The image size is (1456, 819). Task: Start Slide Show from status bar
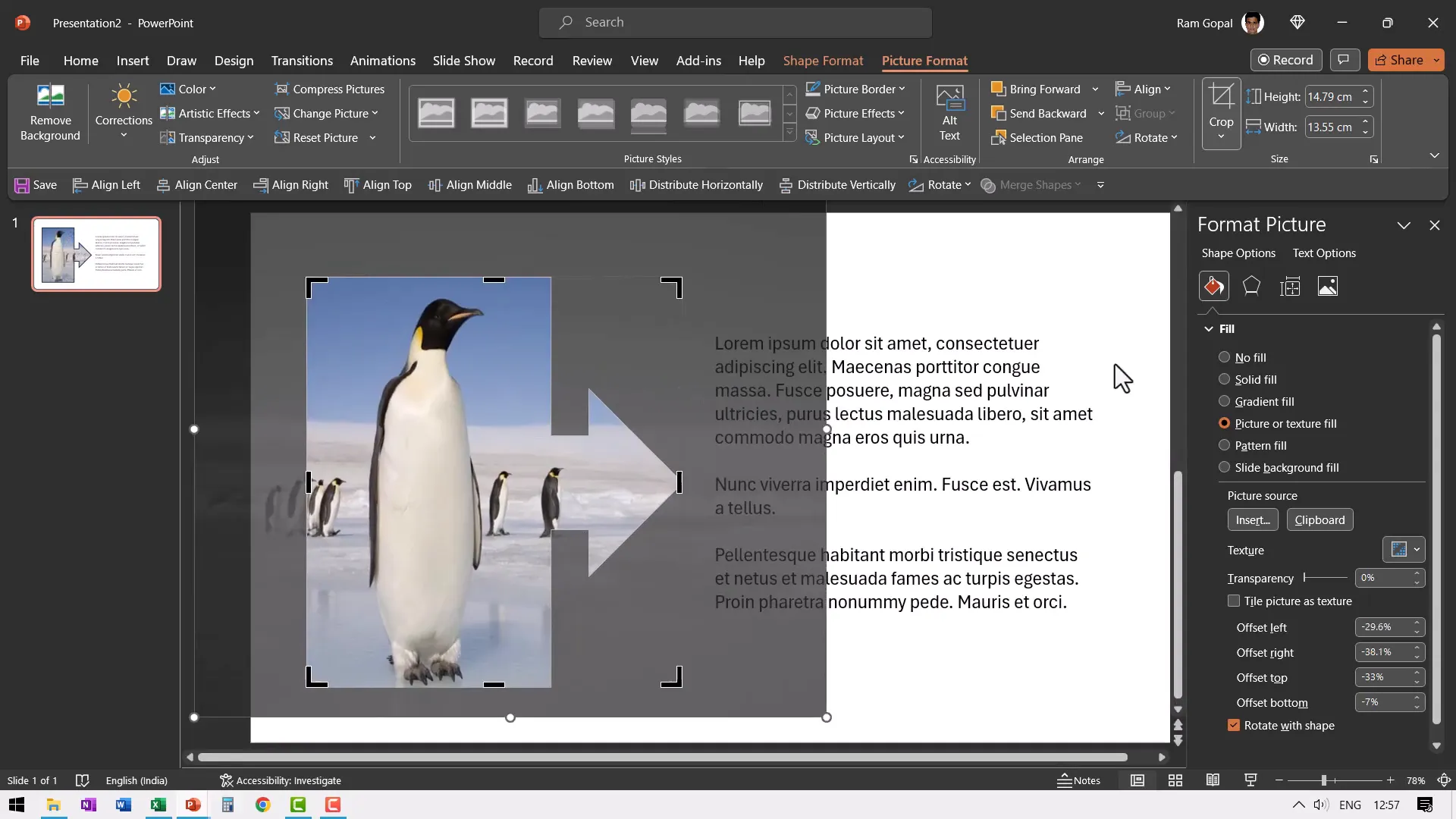pyautogui.click(x=1250, y=780)
